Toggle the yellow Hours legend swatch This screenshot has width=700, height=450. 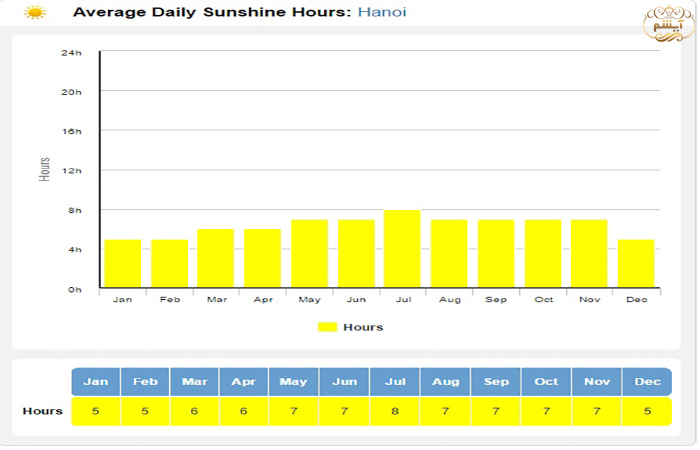pos(327,327)
